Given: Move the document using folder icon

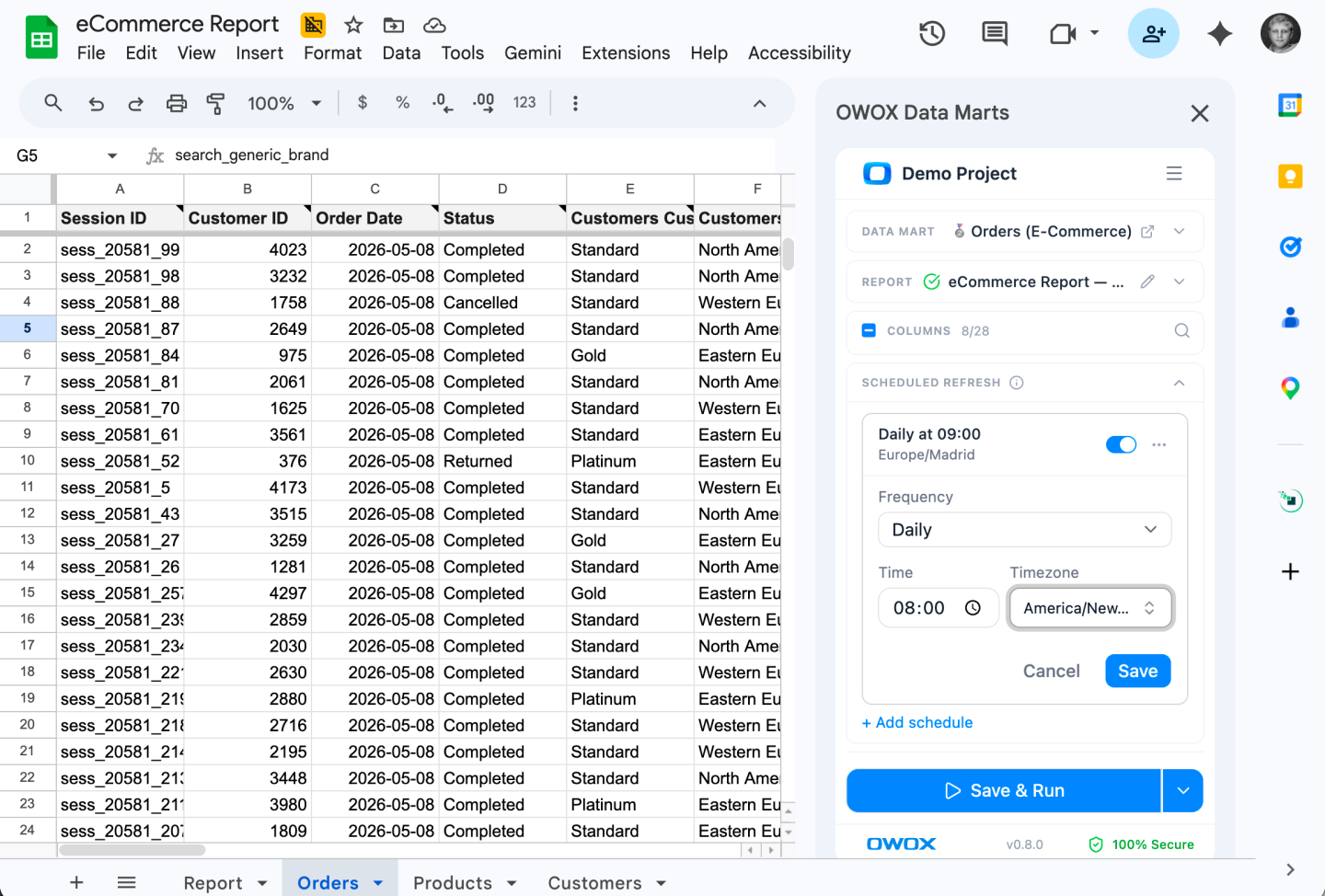Looking at the screenshot, I should pyautogui.click(x=394, y=25).
